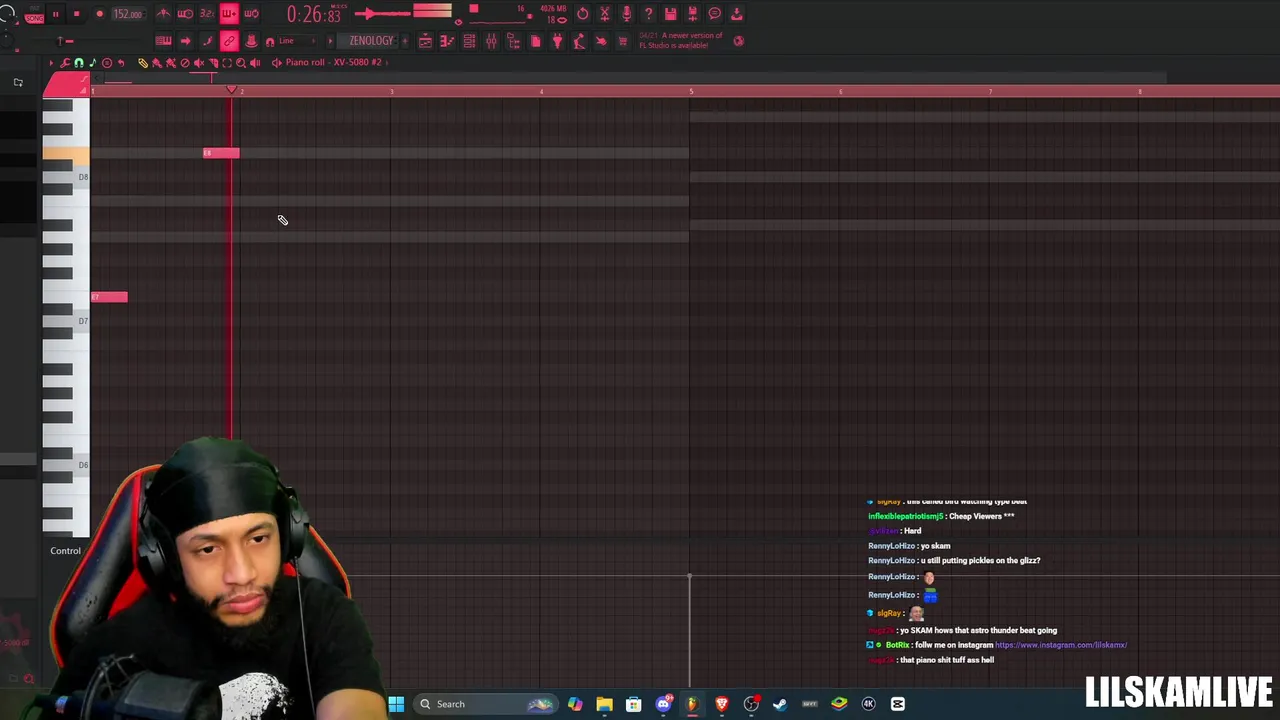Open the Playlist view icon
1280x720 pixels.
[x=425, y=41]
